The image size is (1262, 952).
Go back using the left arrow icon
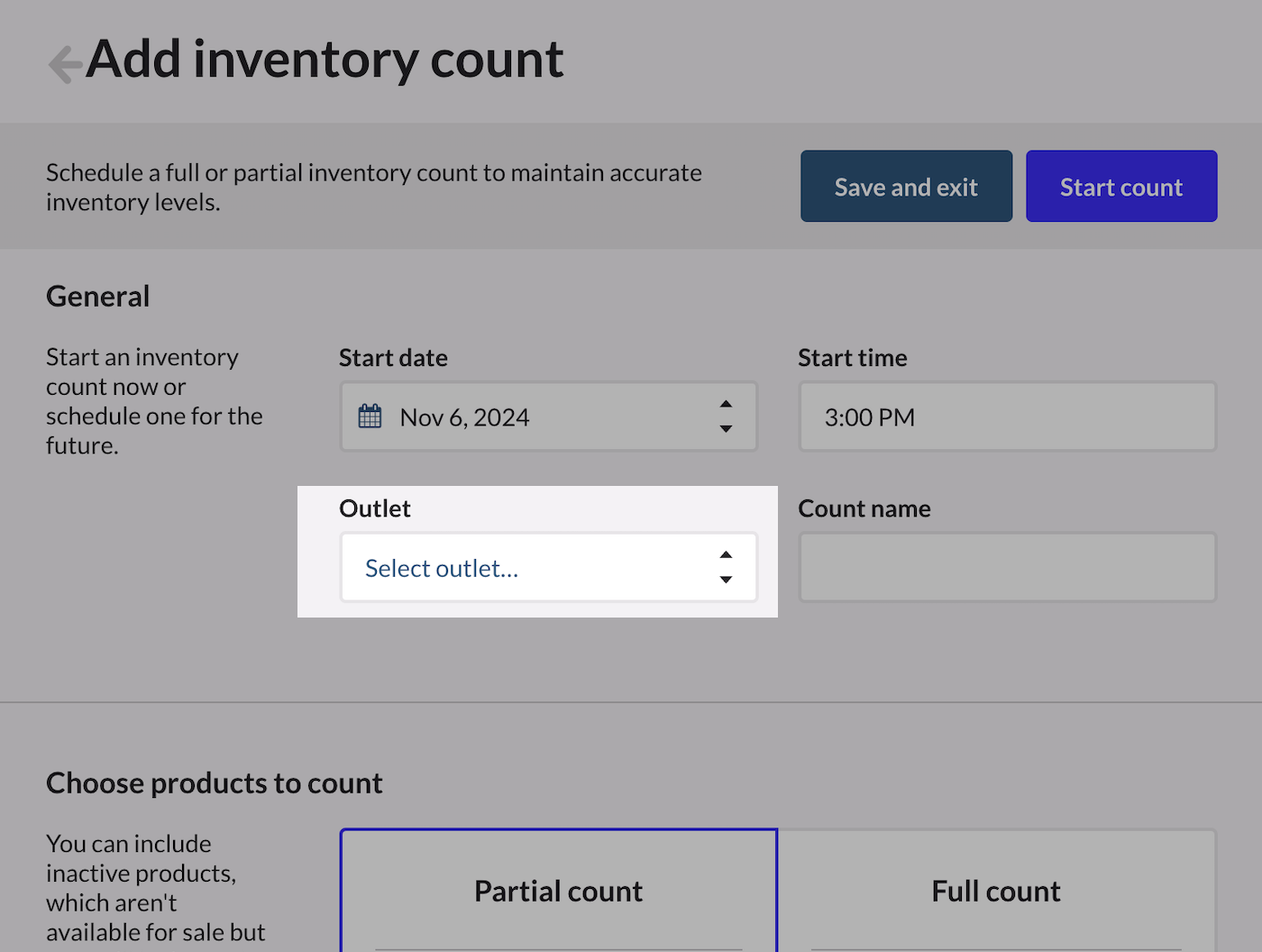(64, 64)
